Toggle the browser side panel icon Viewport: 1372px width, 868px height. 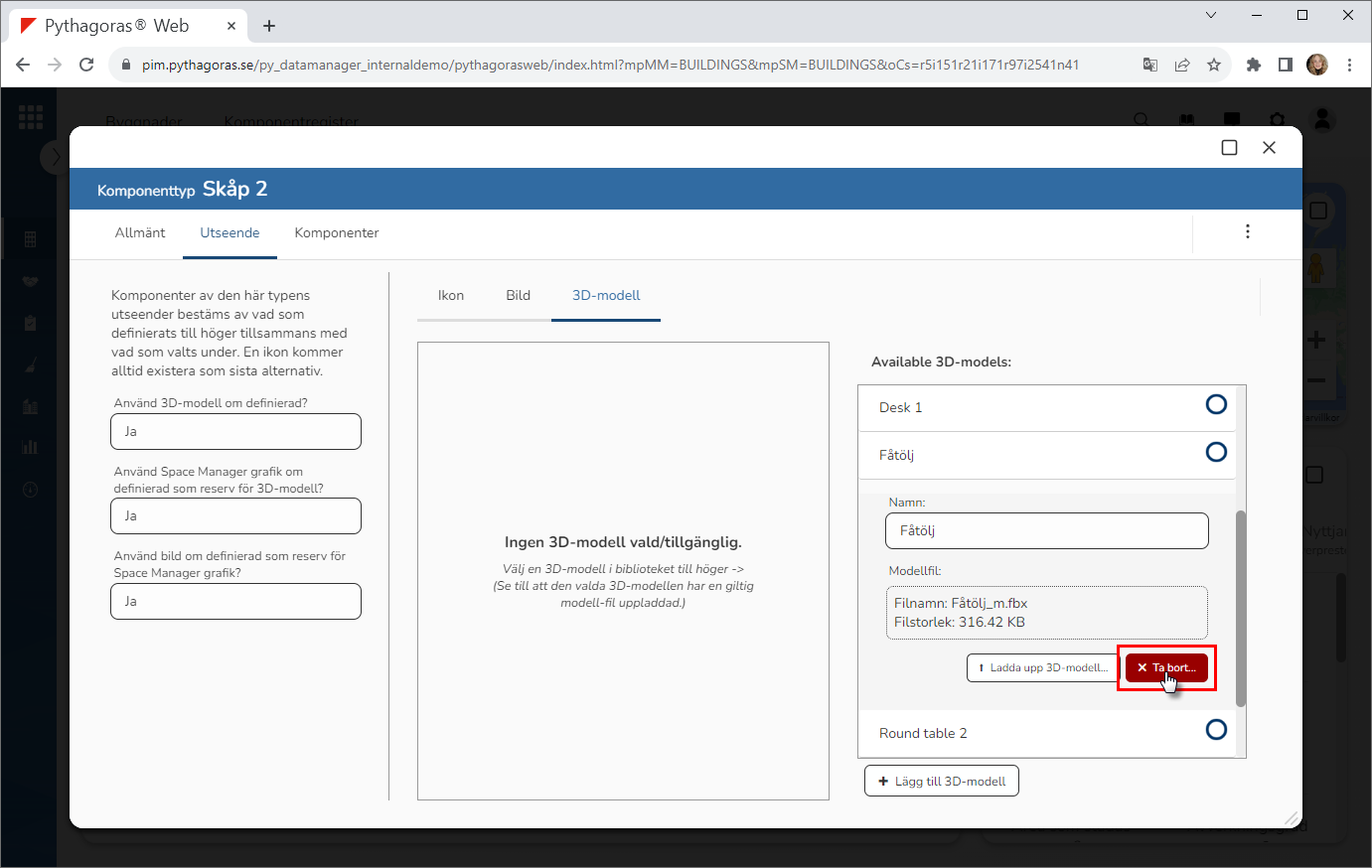click(x=1285, y=65)
